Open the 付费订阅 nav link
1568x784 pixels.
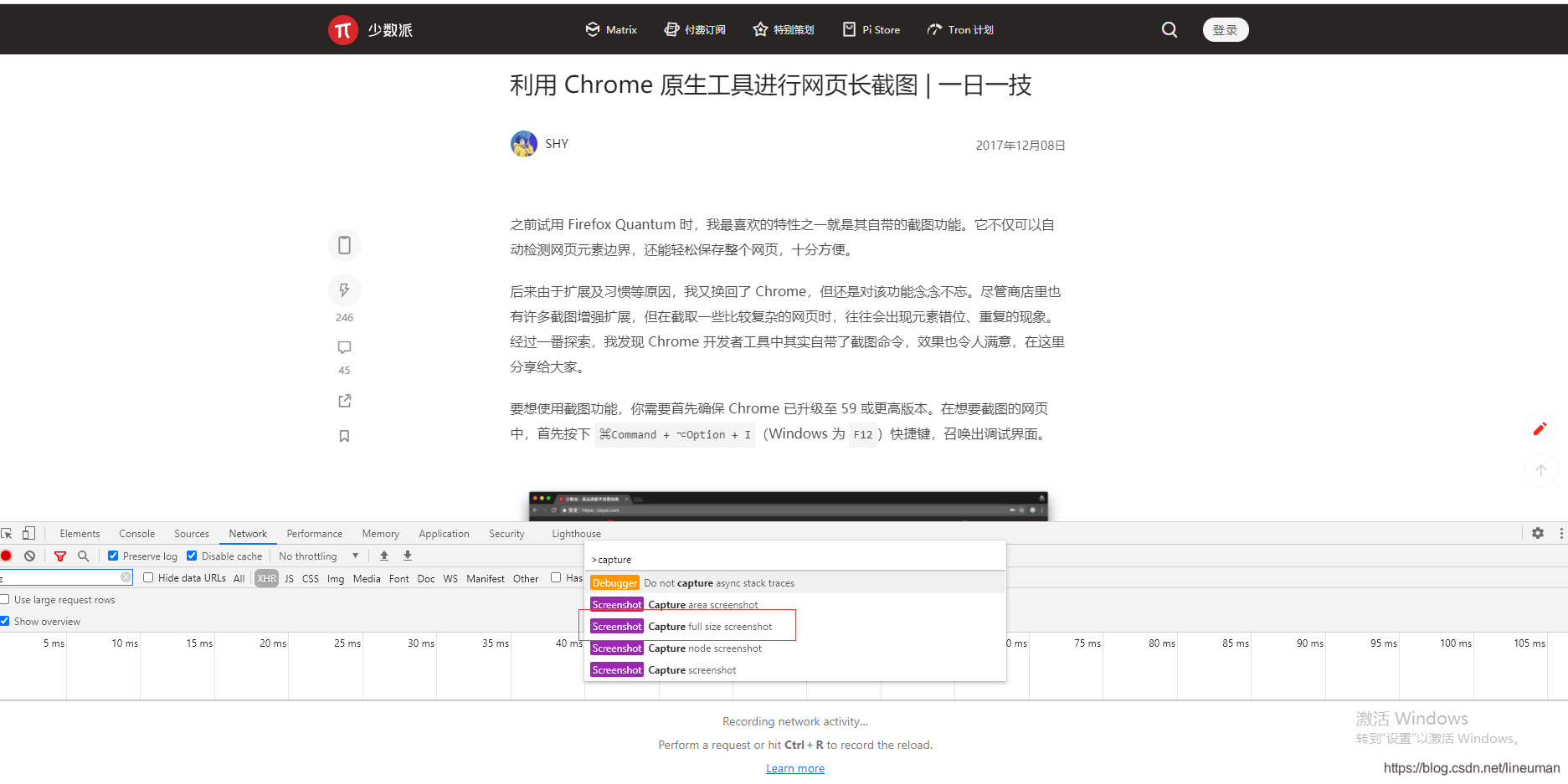coord(695,30)
